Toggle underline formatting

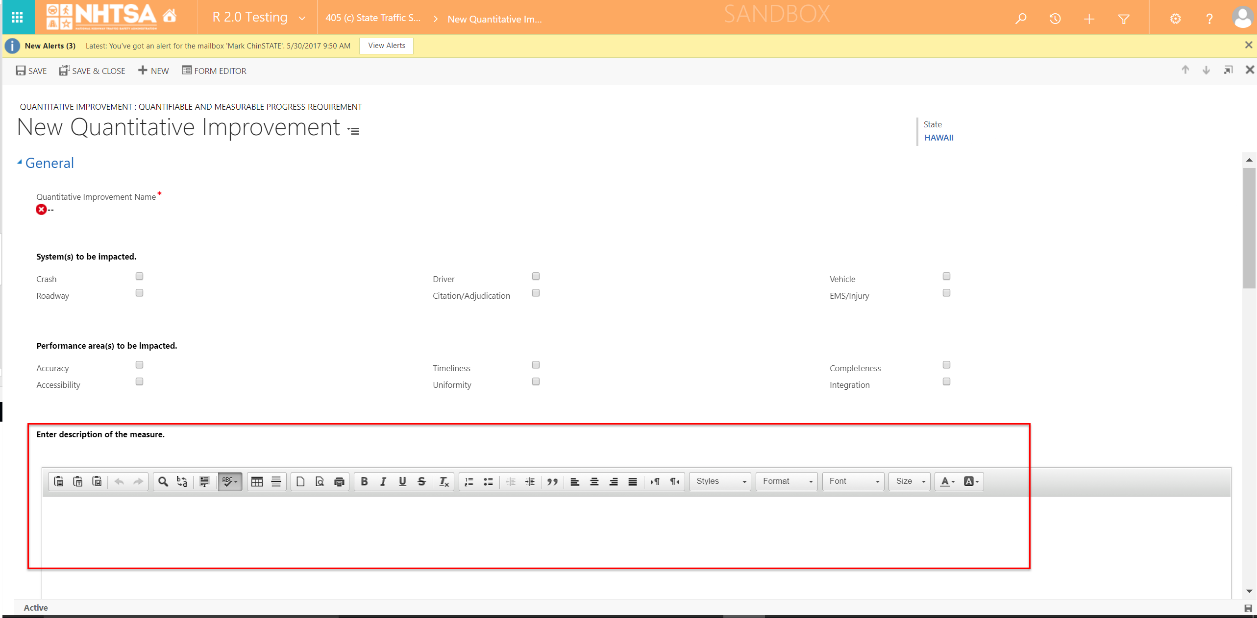click(402, 481)
